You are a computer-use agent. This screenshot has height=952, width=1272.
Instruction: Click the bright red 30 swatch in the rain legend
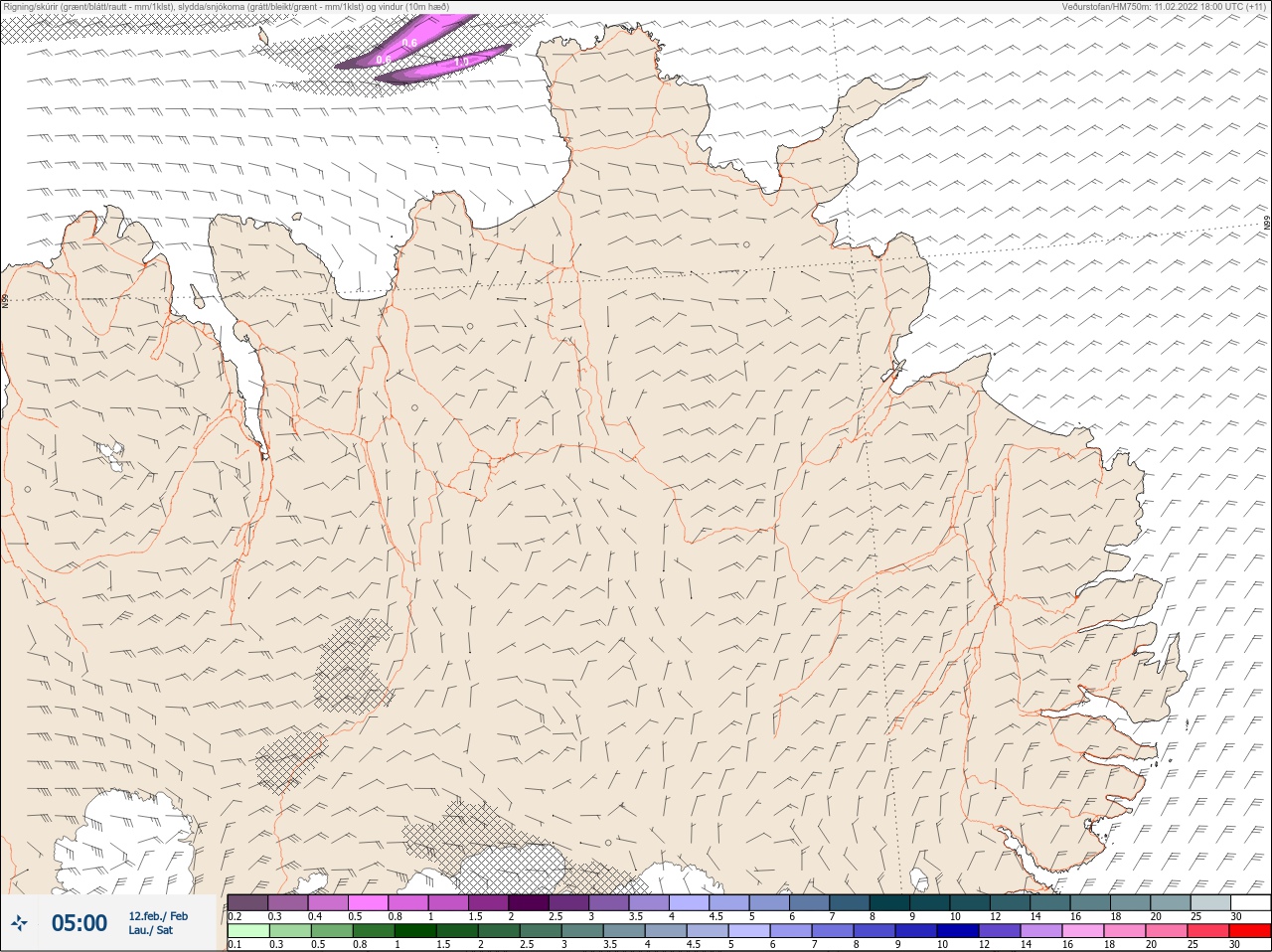(1250, 930)
